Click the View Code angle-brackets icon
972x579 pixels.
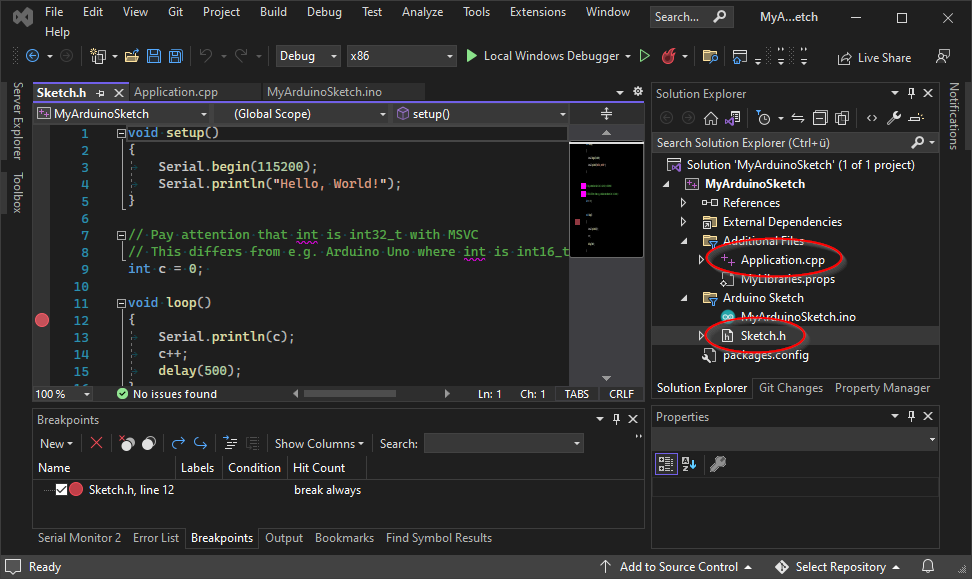[872, 118]
